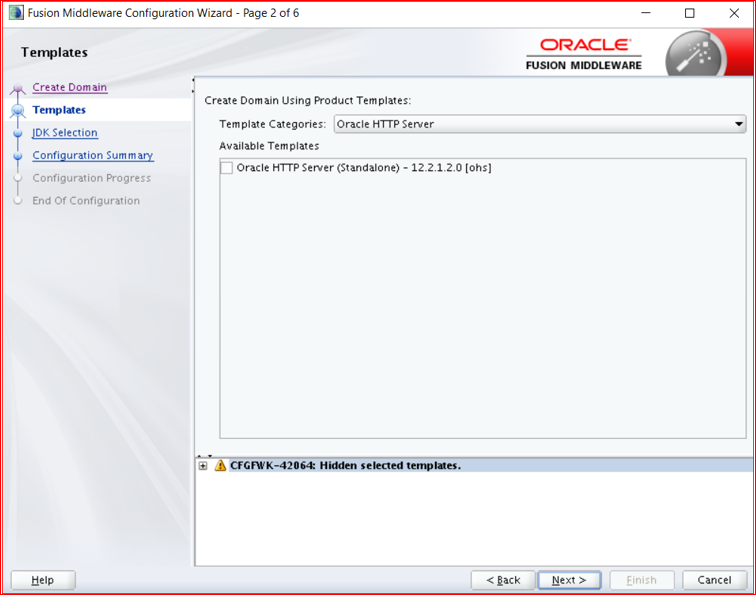Check the Oracle HTTP Server (Standalone) template
756x595 pixels.
227,168
